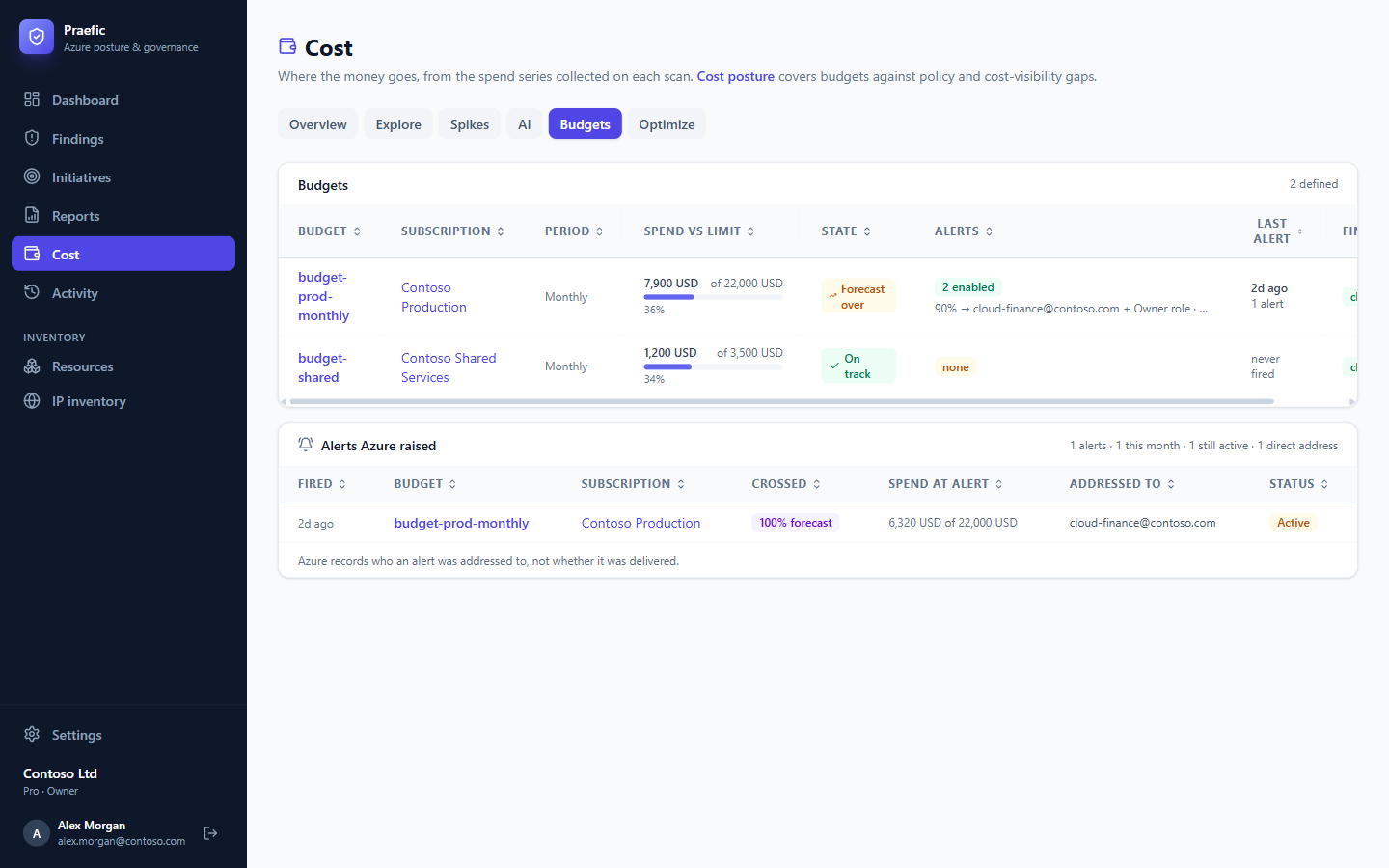Go to Findings in the sidebar

pyautogui.click(x=123, y=139)
